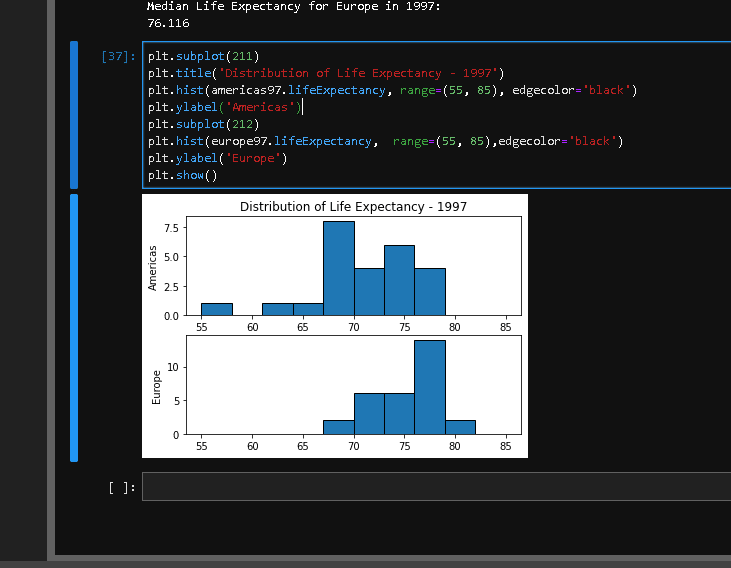
Task: Select the cell 37 execution prompt
Action: pyautogui.click(x=118, y=56)
